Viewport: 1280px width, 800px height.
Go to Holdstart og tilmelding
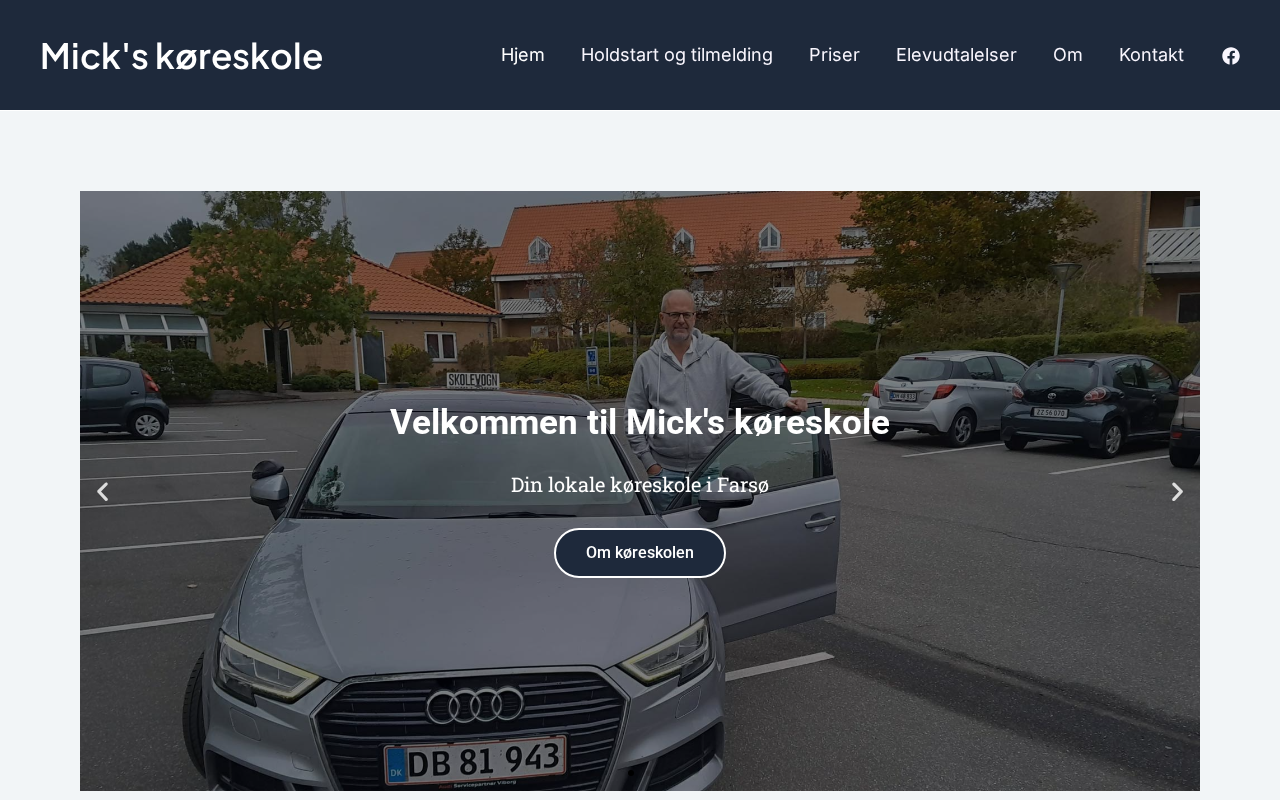pyautogui.click(x=677, y=55)
